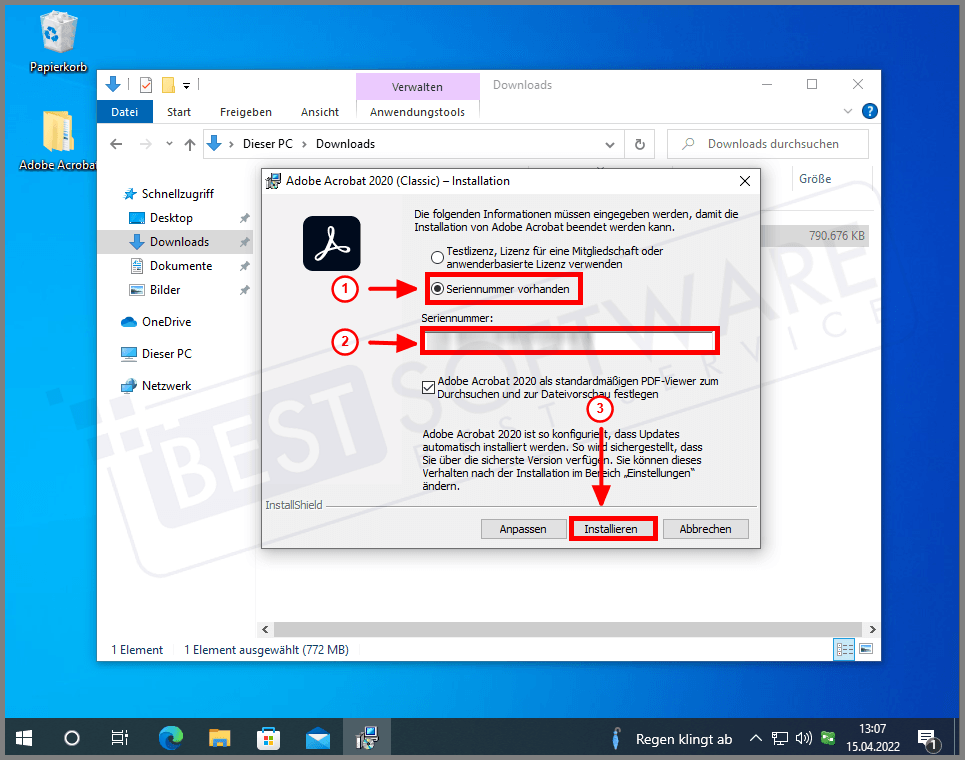Image resolution: width=965 pixels, height=760 pixels.
Task: Switch to the Ansicht ribbon tab
Action: pos(319,112)
